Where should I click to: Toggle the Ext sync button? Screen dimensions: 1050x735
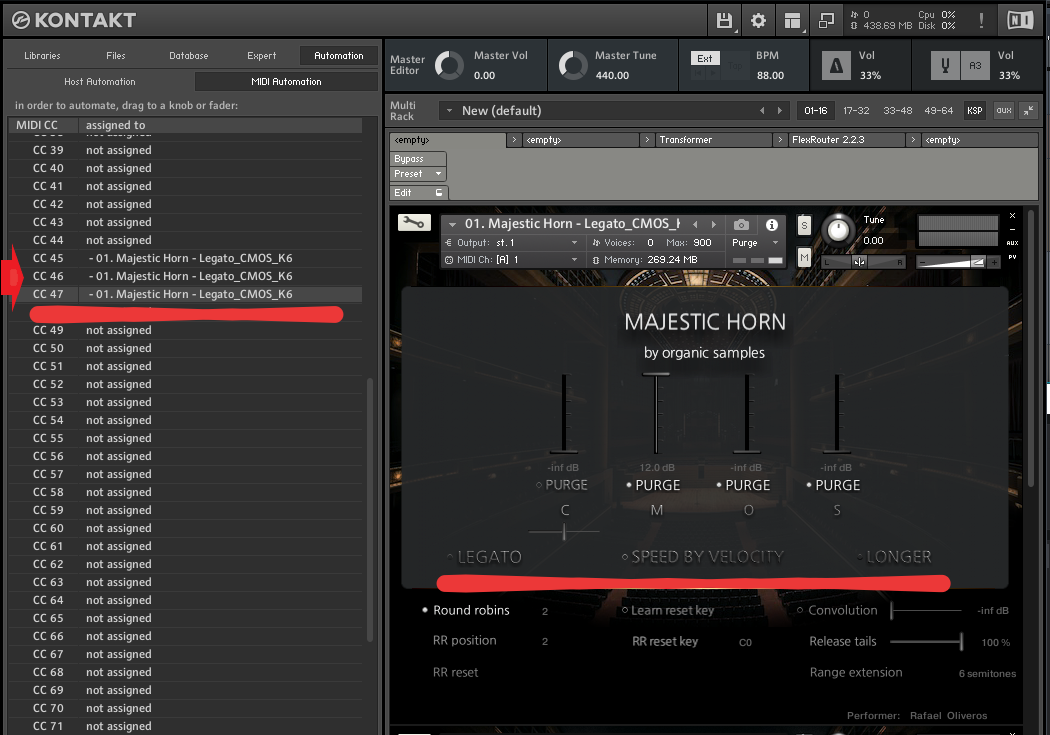pos(705,58)
